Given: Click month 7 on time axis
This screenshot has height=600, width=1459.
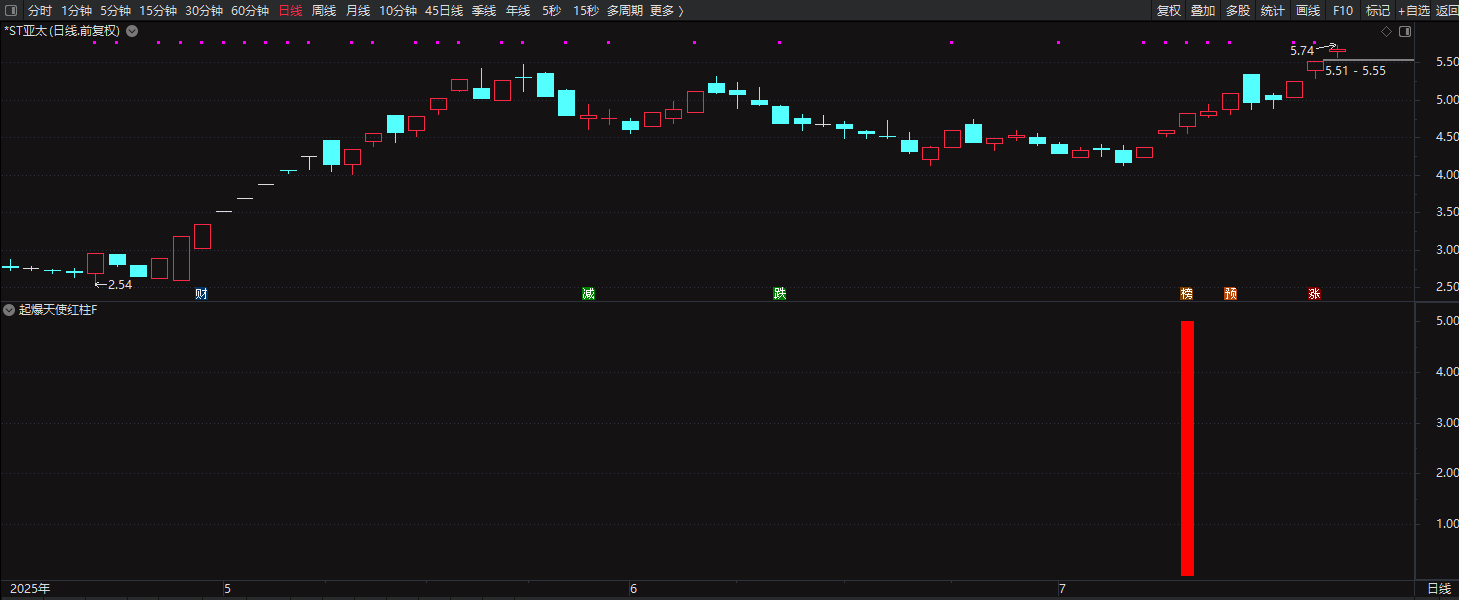Looking at the screenshot, I should pos(1062,589).
